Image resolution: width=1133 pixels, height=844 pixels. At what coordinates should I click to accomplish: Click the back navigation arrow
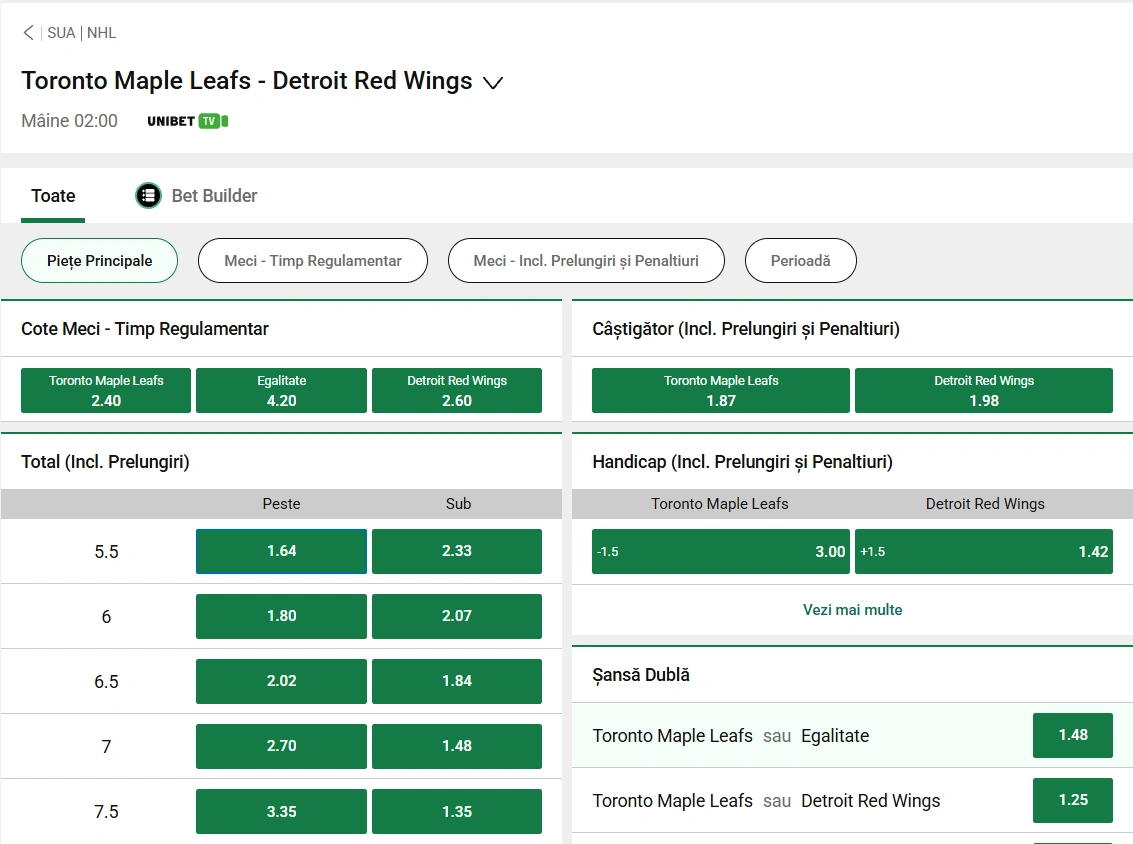(28, 33)
